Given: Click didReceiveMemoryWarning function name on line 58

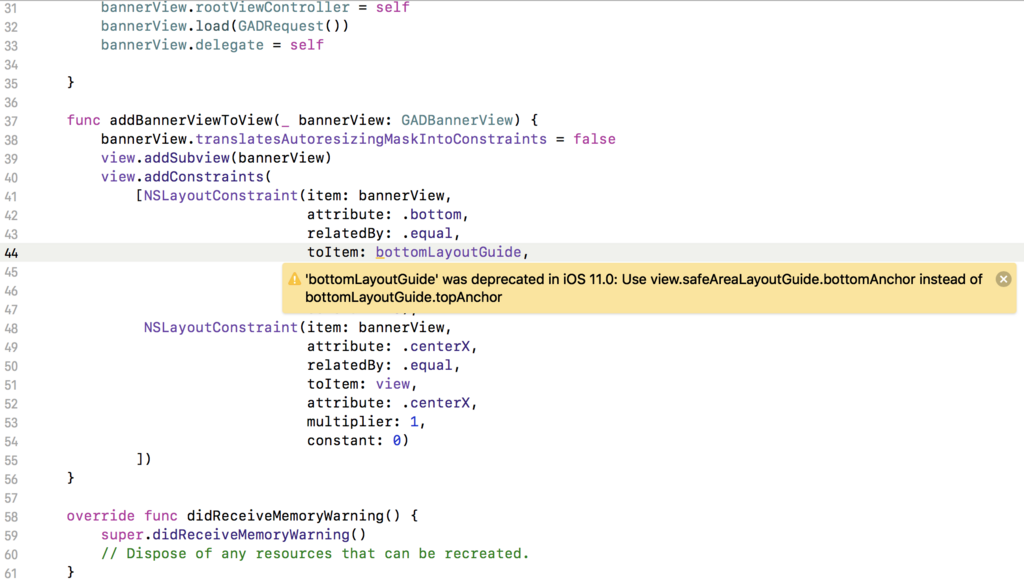Looking at the screenshot, I should (x=285, y=516).
